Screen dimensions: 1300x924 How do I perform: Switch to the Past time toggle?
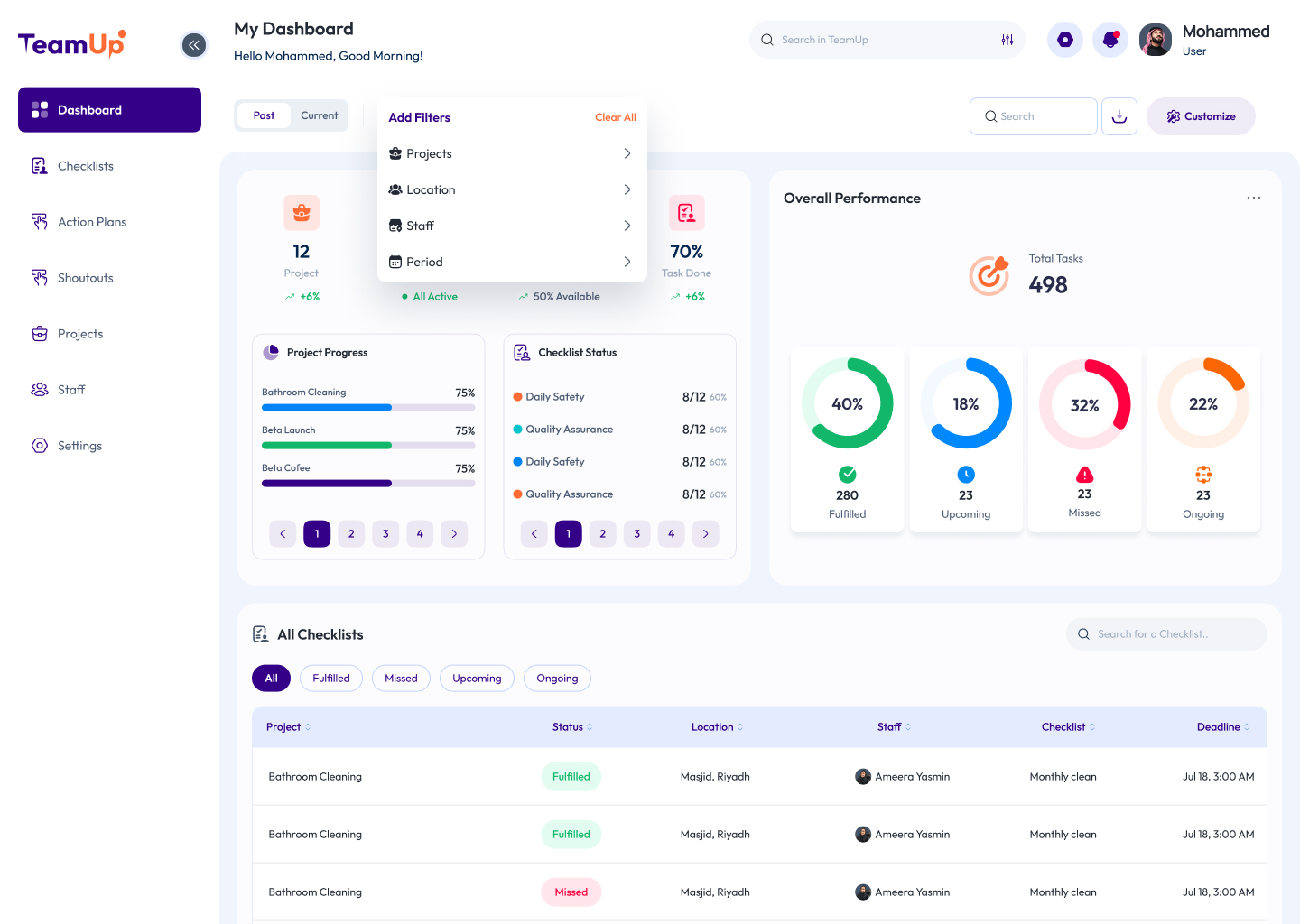point(264,115)
